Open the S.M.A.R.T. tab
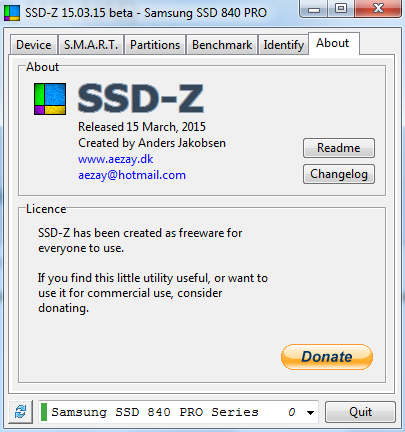Image resolution: width=405 pixels, height=432 pixels. (91, 45)
